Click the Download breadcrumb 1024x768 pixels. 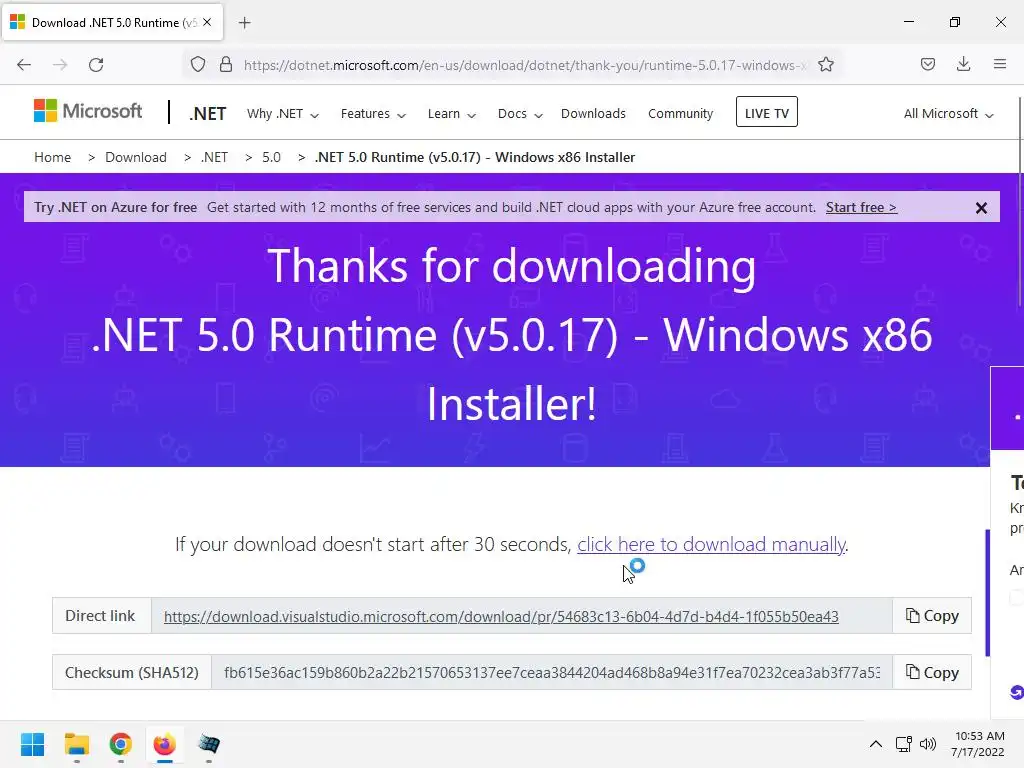pyautogui.click(x=136, y=157)
